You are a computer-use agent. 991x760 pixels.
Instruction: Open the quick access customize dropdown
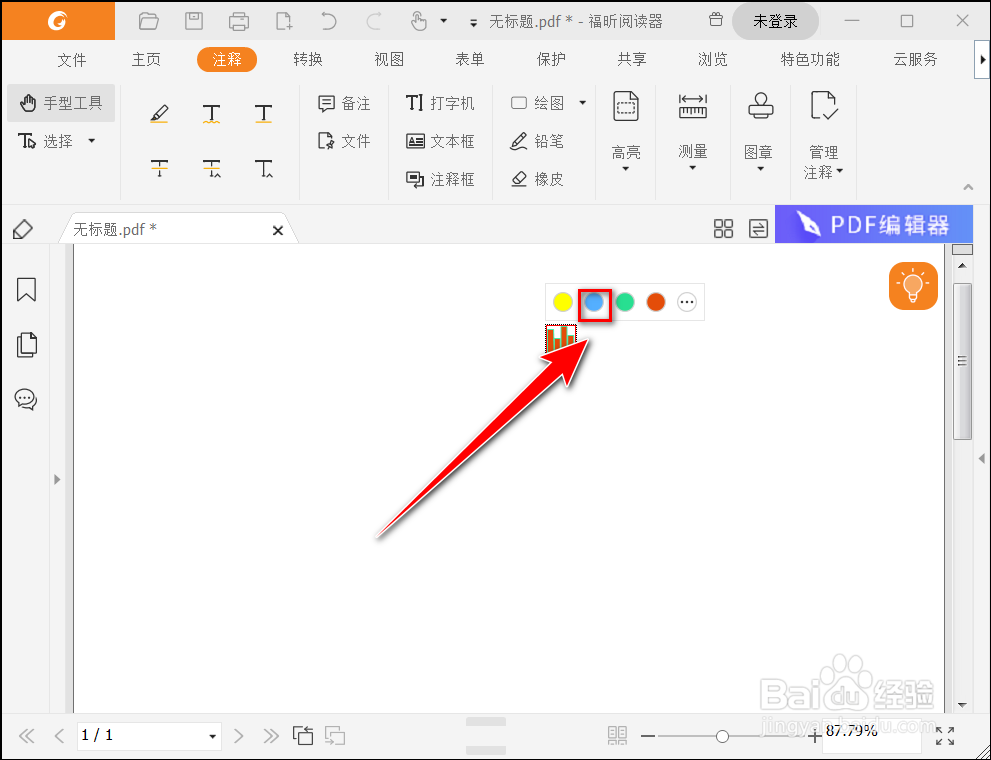pos(473,23)
